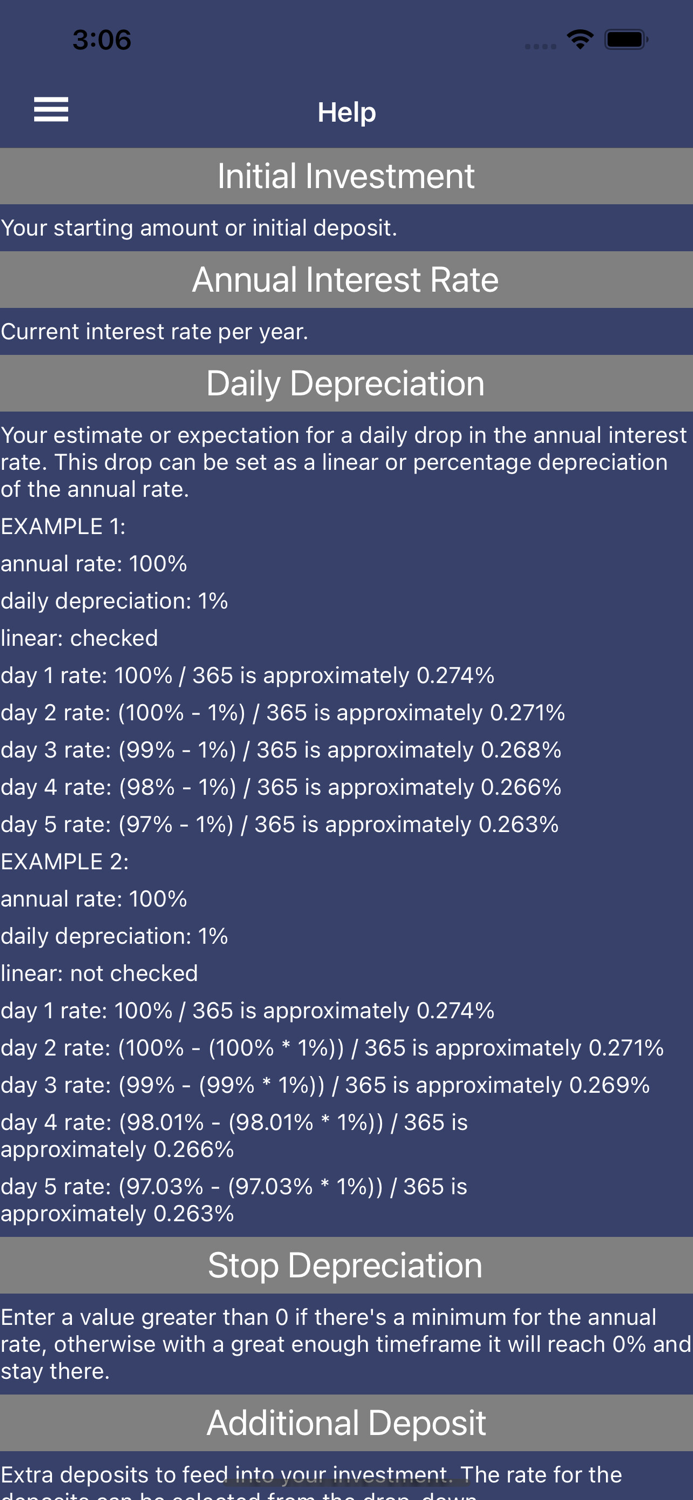Open the navigation hamburger menu
The height and width of the screenshot is (1500, 693).
pyautogui.click(x=50, y=110)
